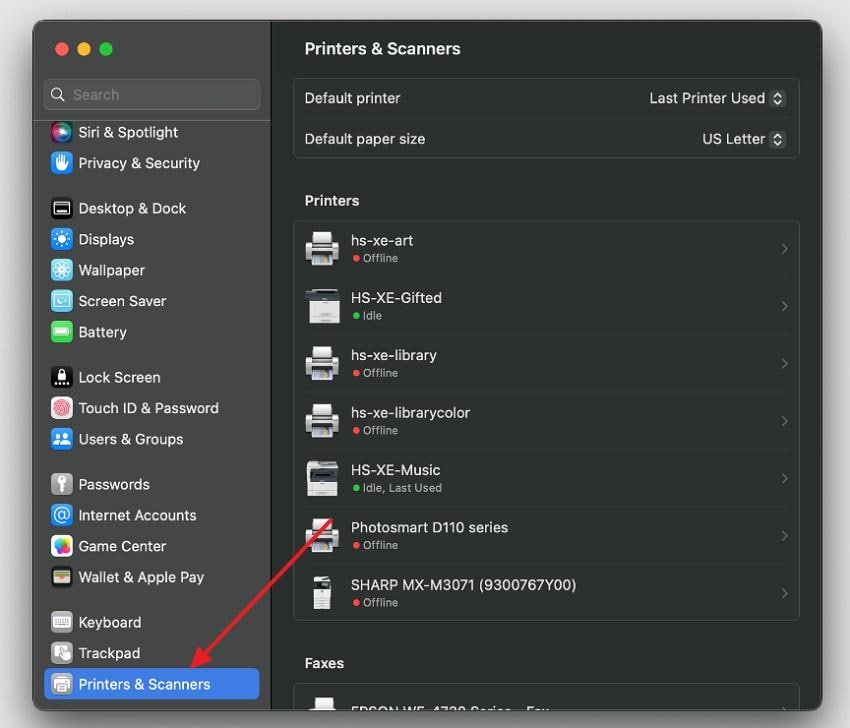Click the Wallpaper flower icon

pos(61,270)
